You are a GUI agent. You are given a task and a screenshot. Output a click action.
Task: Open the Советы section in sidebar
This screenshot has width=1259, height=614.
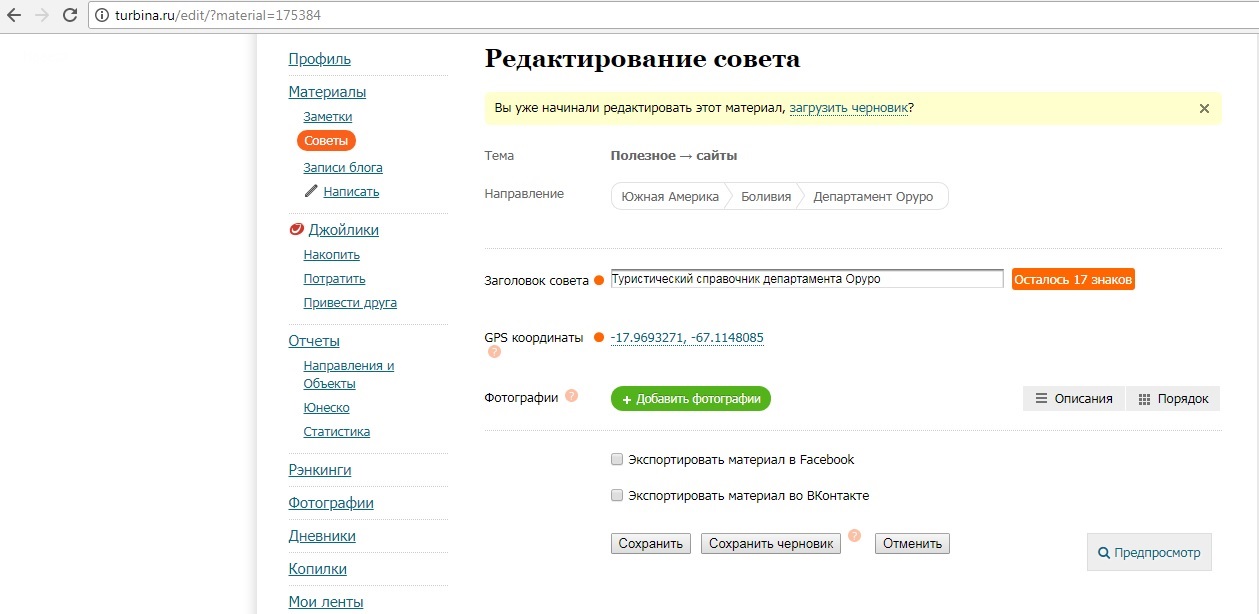pos(326,141)
